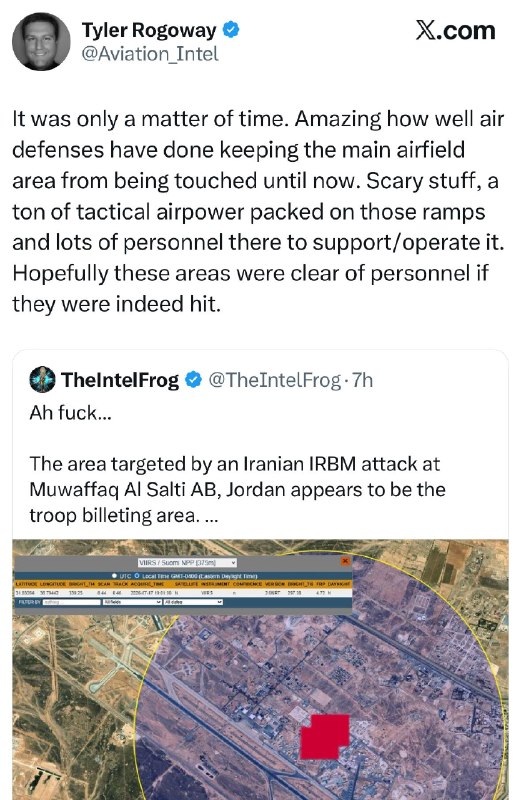Open the @TheIntelFrog handle link
The width and height of the screenshot is (521, 800).
275,380
